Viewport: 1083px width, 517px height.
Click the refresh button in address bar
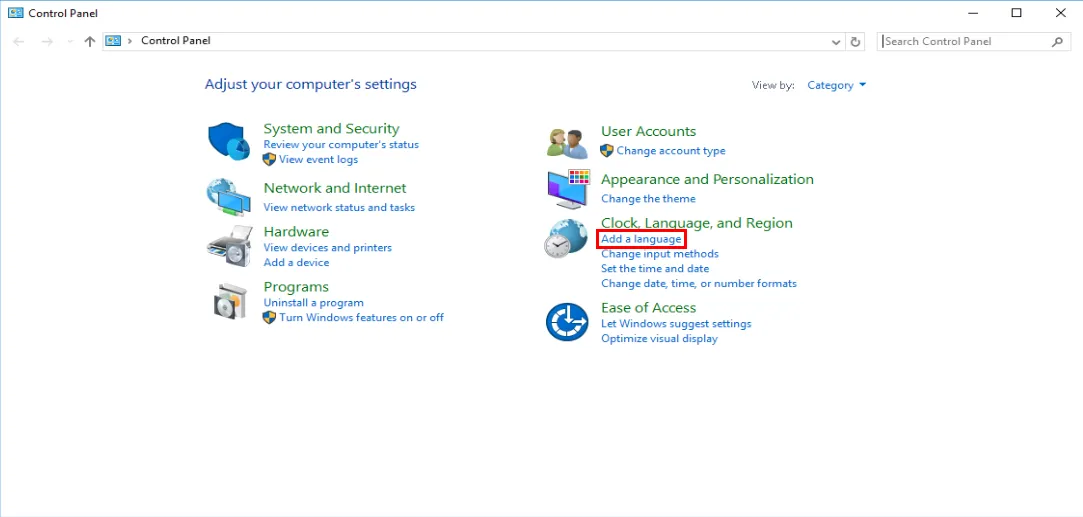pos(855,42)
